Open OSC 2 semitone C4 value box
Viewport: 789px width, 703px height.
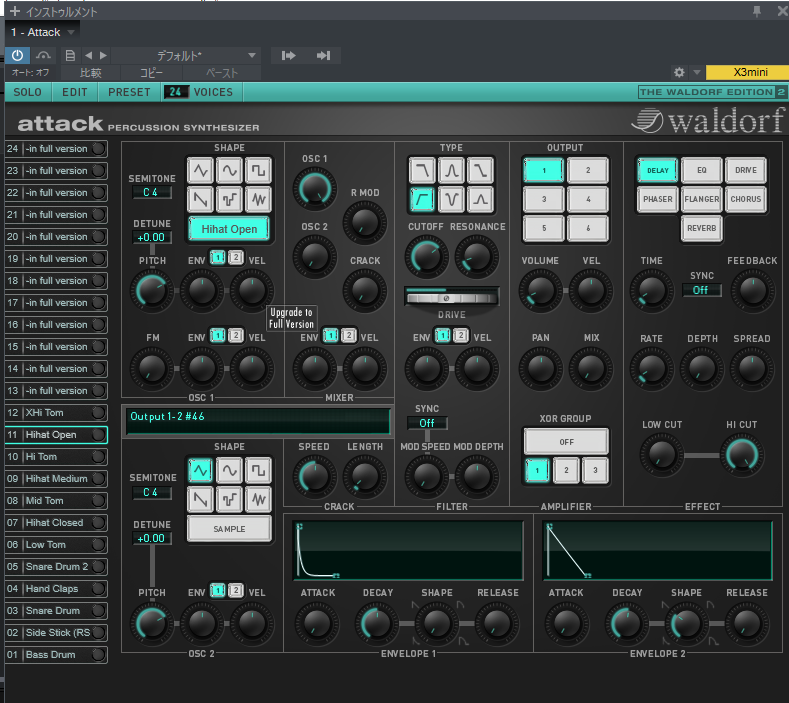tap(151, 492)
